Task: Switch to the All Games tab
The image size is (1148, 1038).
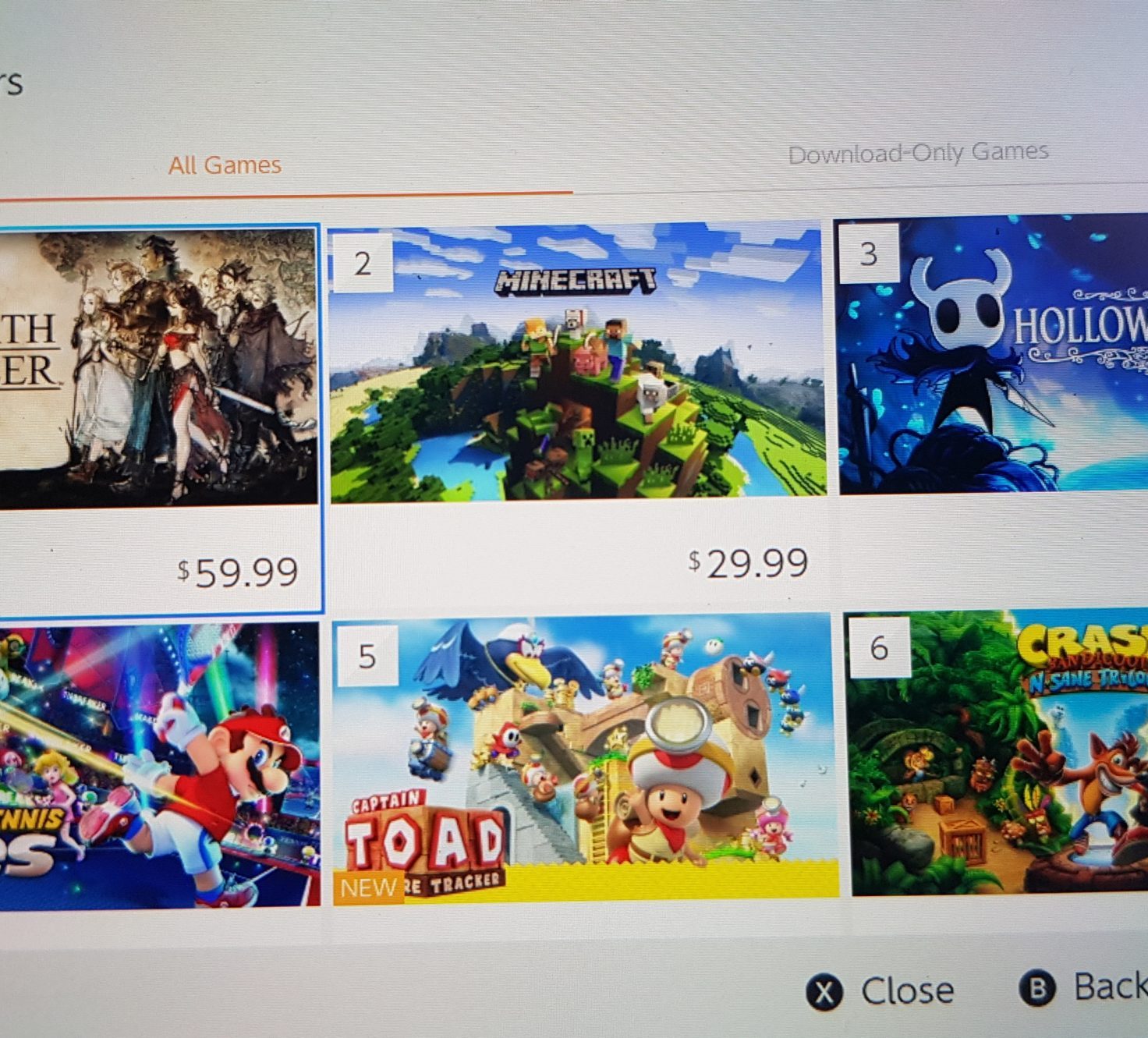Action: pos(225,165)
